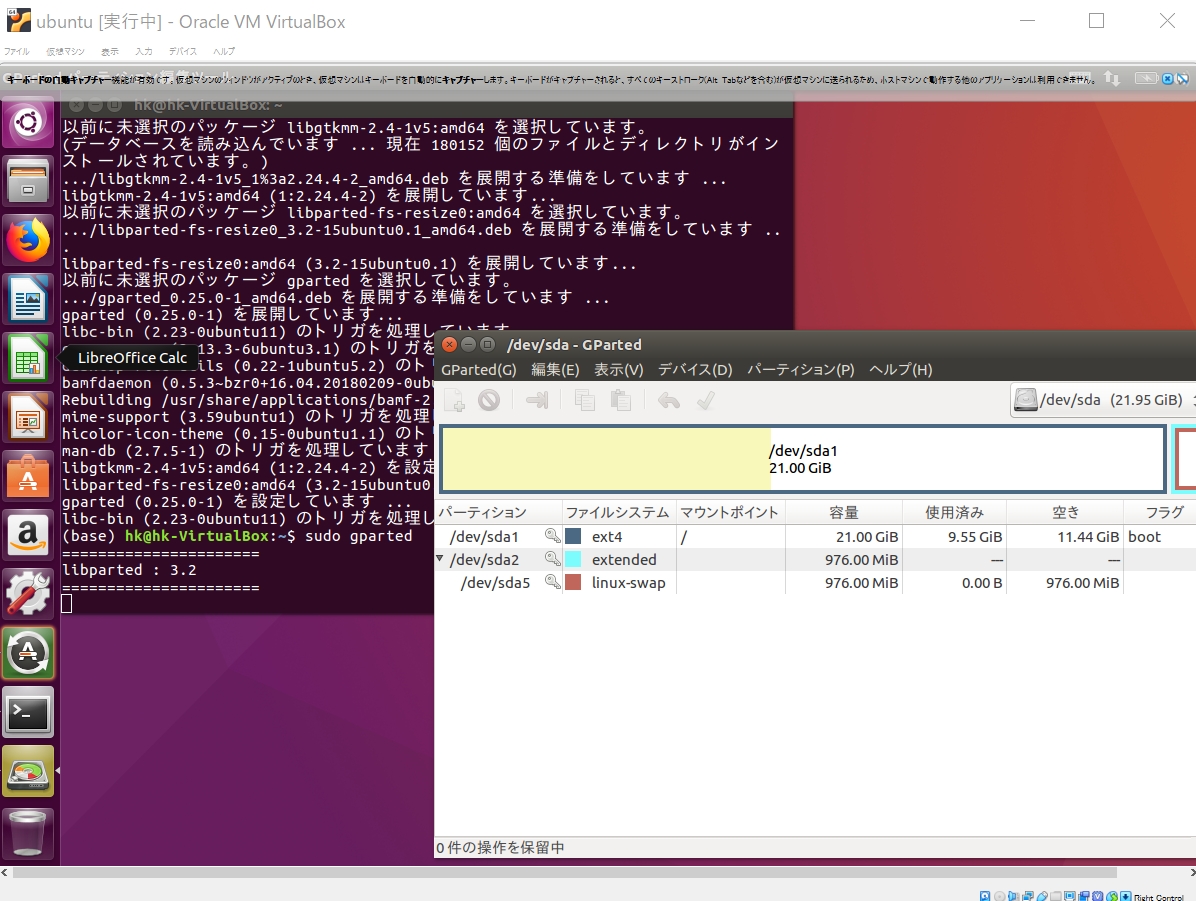Click the New partition toolbar icon
The width and height of the screenshot is (1196, 901).
click(x=455, y=400)
